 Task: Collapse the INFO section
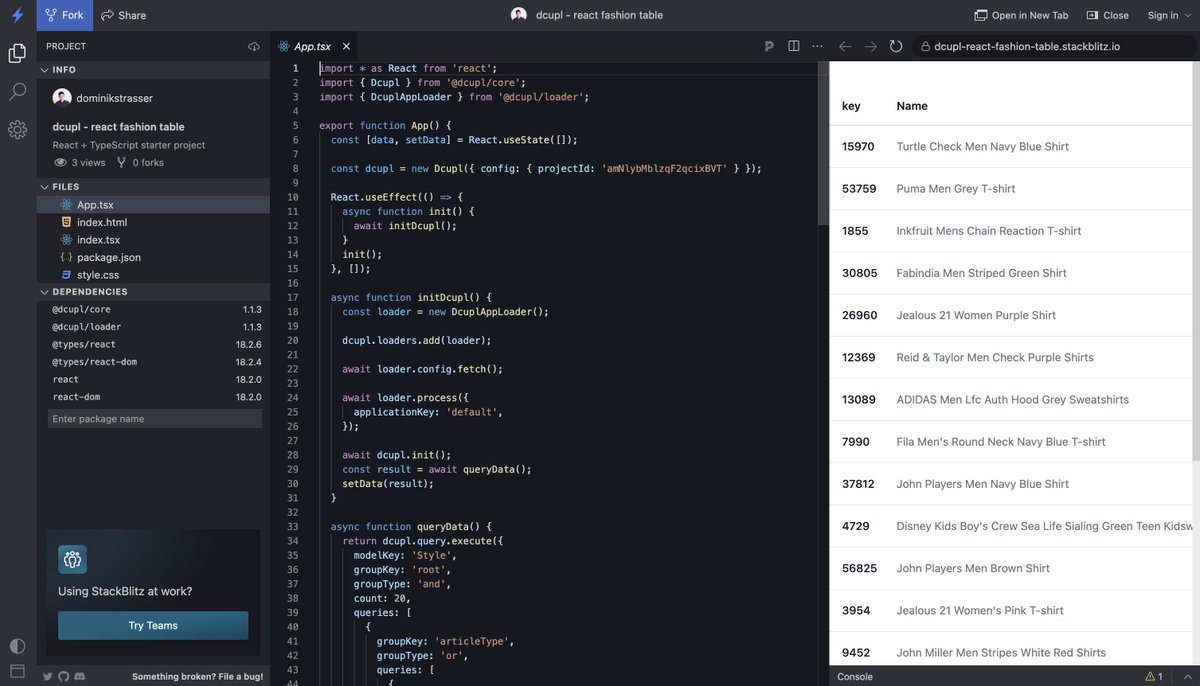coord(154,70)
